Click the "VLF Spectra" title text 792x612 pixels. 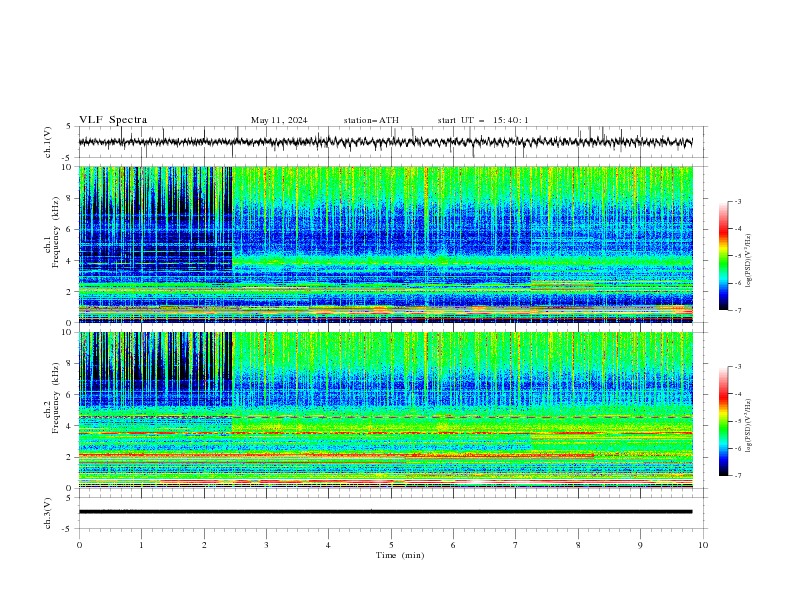[113, 120]
